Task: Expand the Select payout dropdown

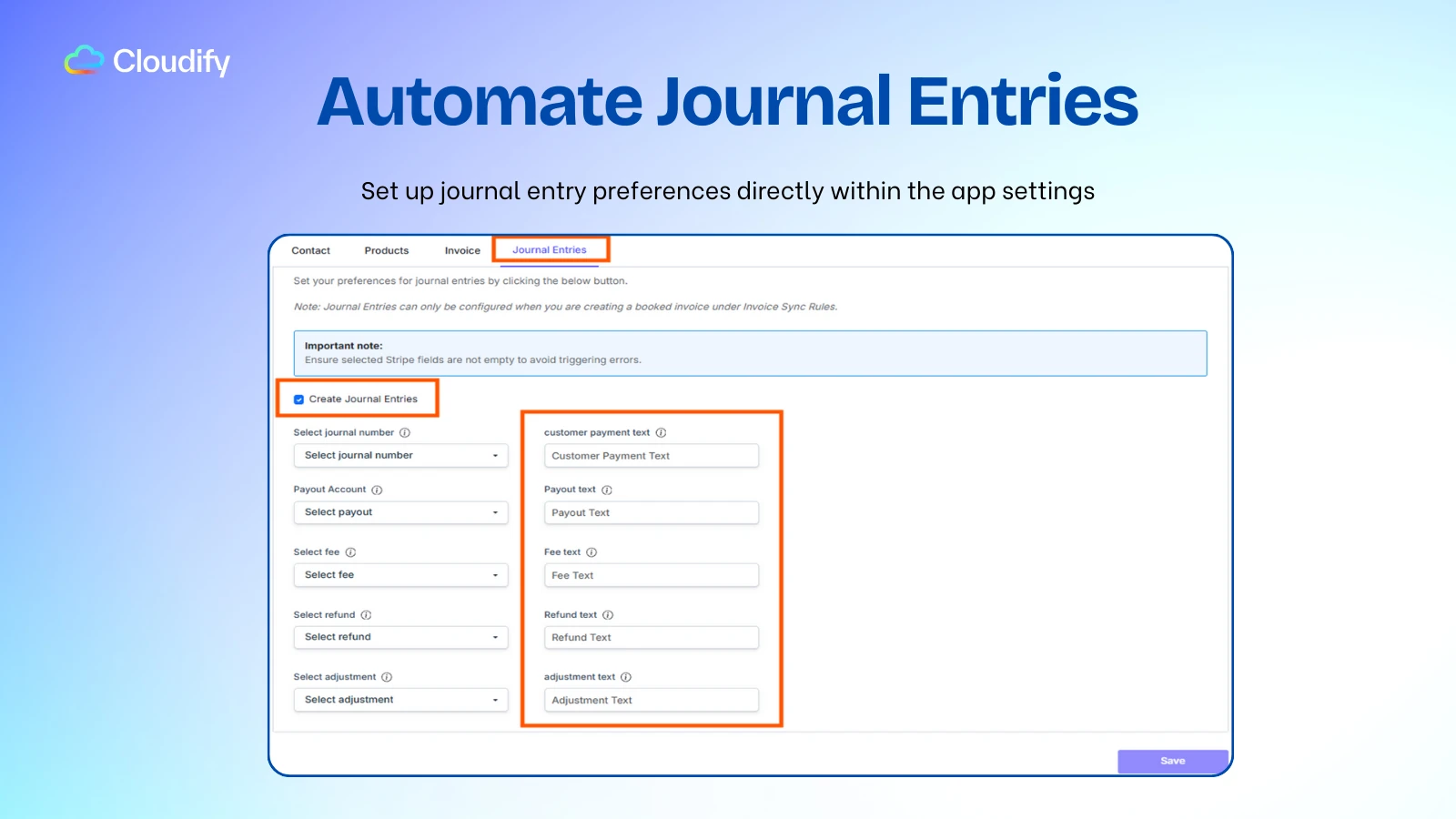Action: (400, 512)
